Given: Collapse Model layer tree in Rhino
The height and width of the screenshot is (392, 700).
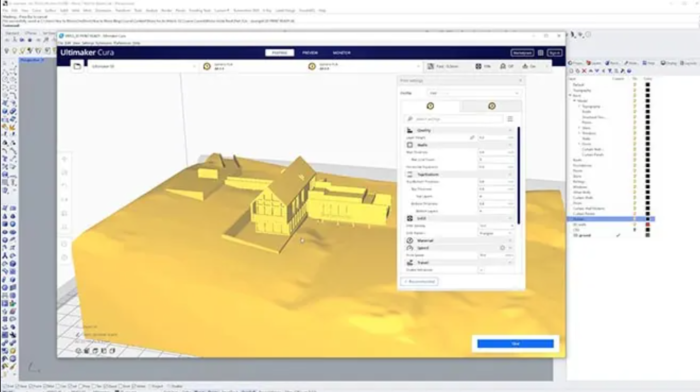Looking at the screenshot, I should coord(575,101).
